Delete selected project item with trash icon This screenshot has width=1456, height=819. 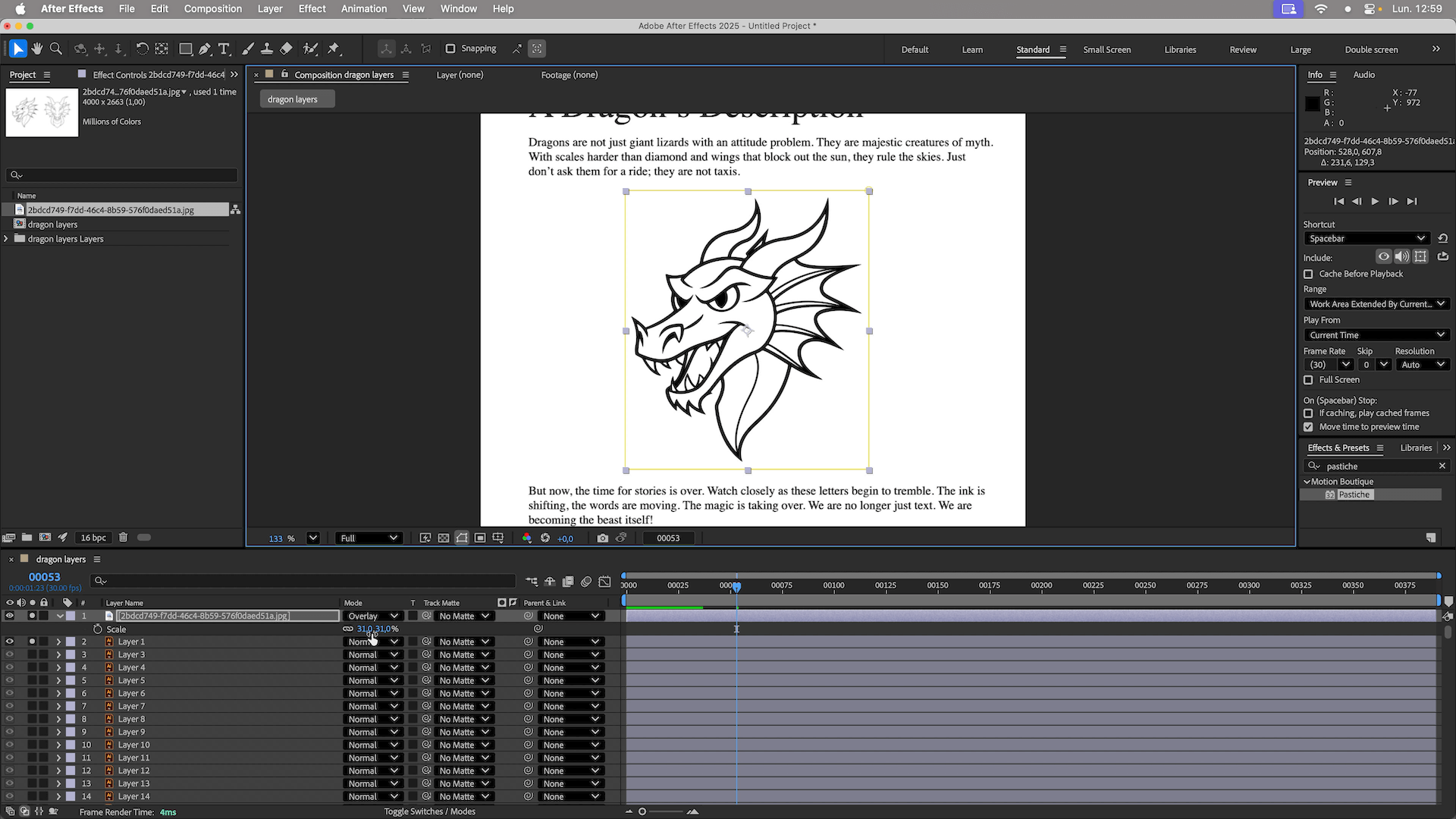(x=123, y=538)
